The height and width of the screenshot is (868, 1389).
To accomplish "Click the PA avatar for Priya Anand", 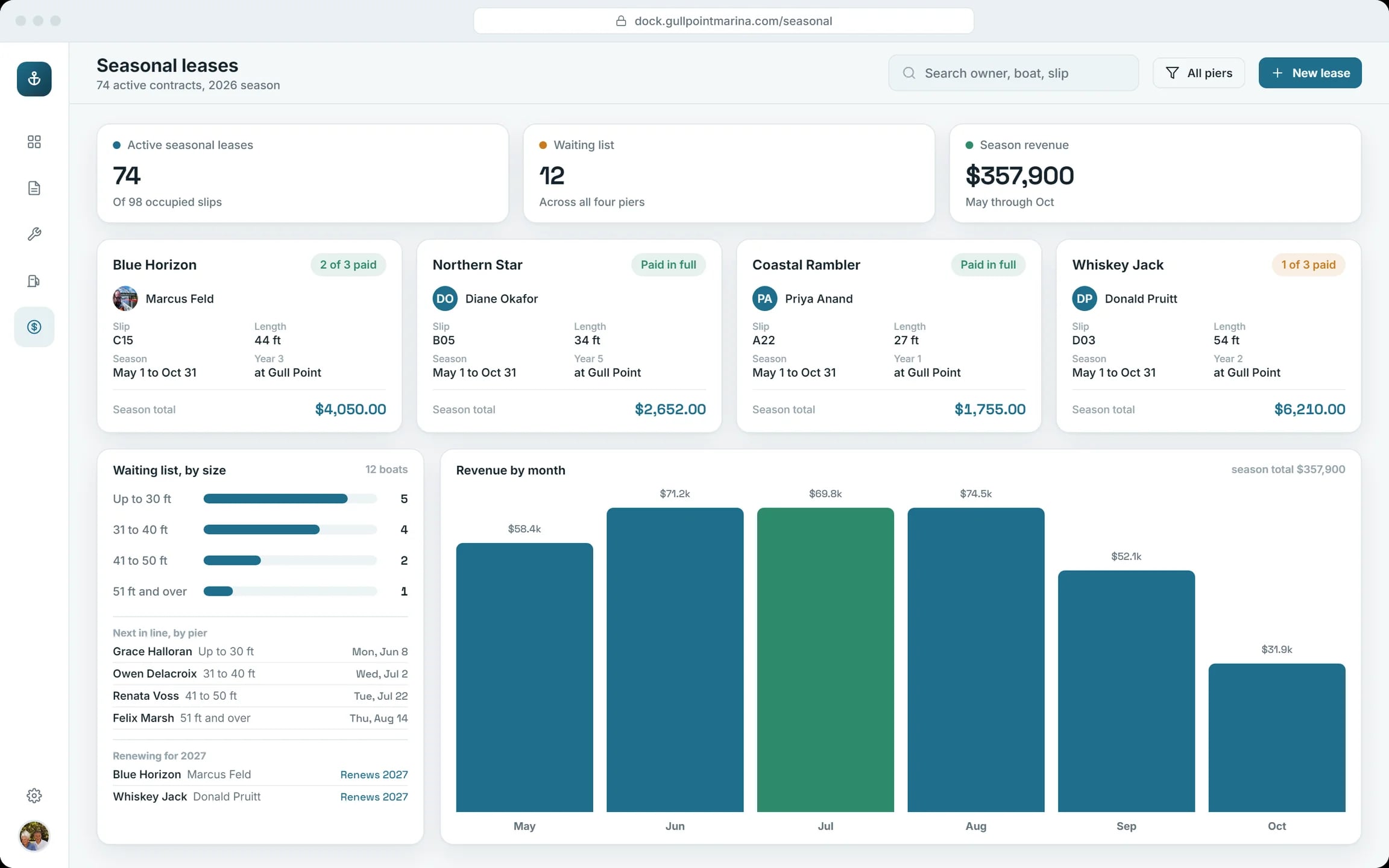I will pos(764,298).
